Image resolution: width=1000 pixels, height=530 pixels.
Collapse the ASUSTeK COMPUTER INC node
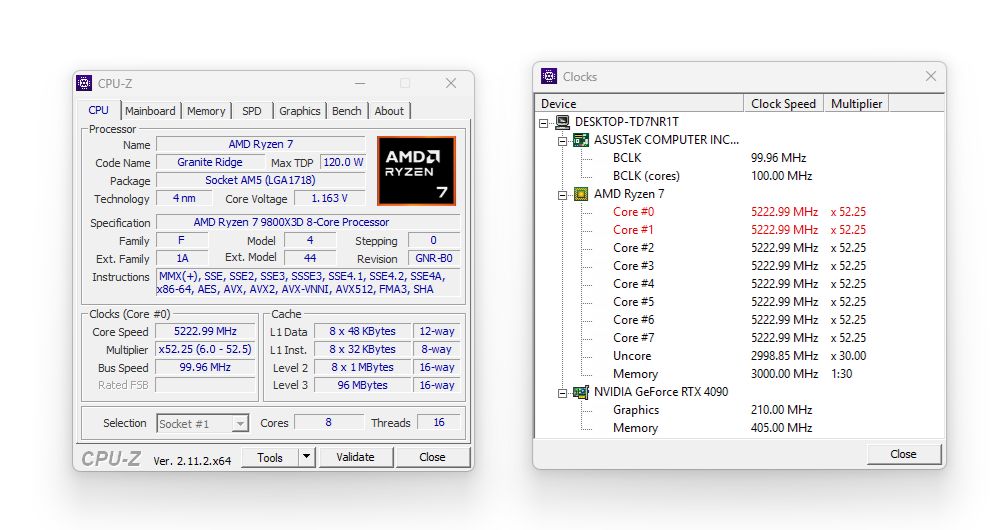pos(562,140)
